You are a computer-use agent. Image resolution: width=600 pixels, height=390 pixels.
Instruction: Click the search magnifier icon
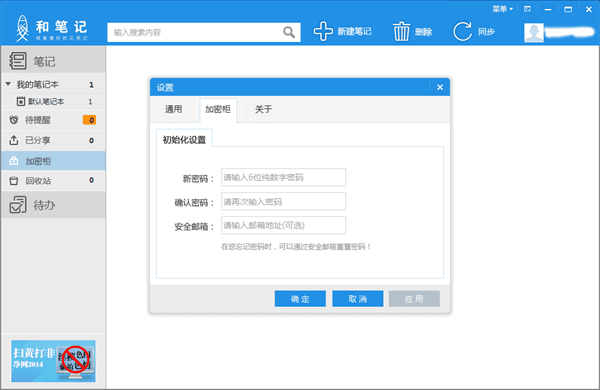pyautogui.click(x=289, y=33)
